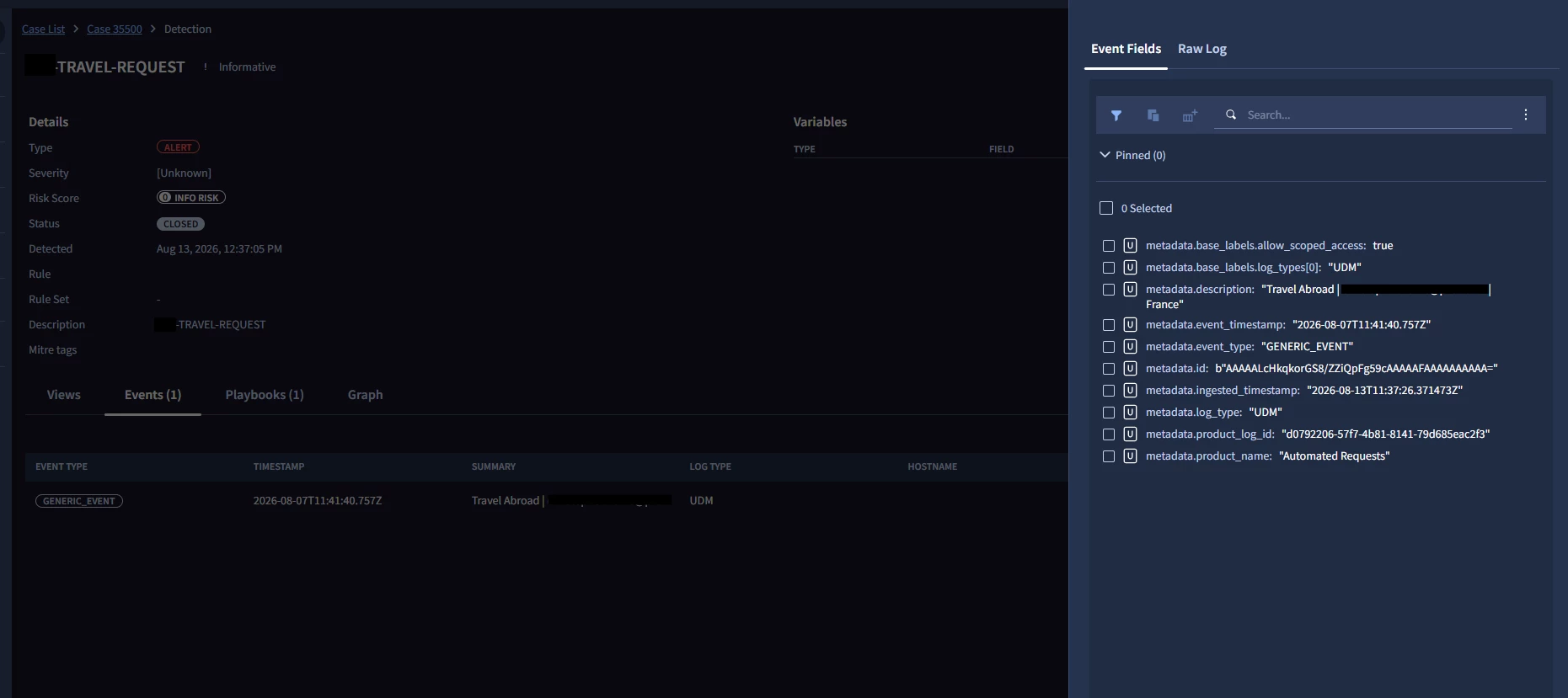Switch to the Raw Log tab
1568x698 pixels.
point(1201,49)
